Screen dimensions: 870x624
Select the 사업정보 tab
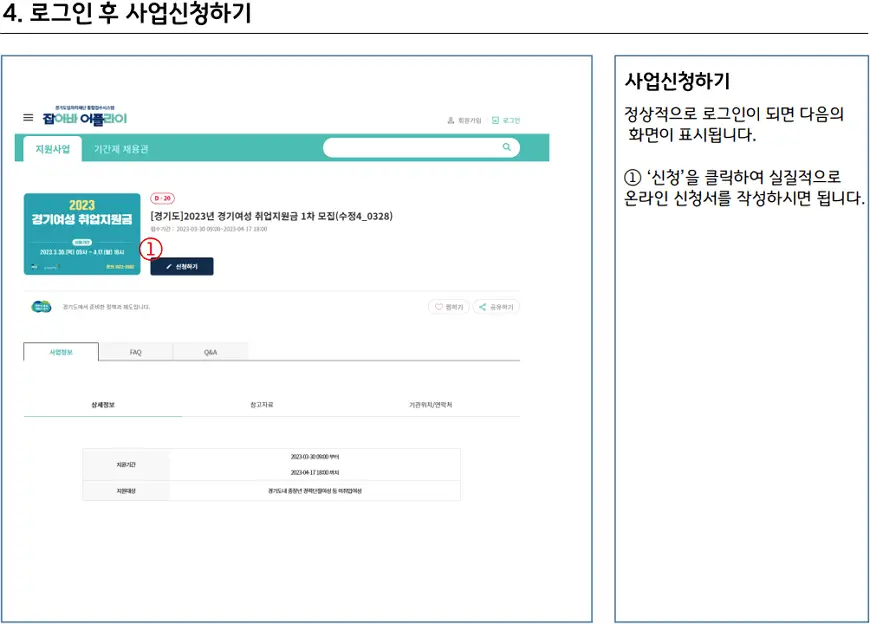pos(61,352)
